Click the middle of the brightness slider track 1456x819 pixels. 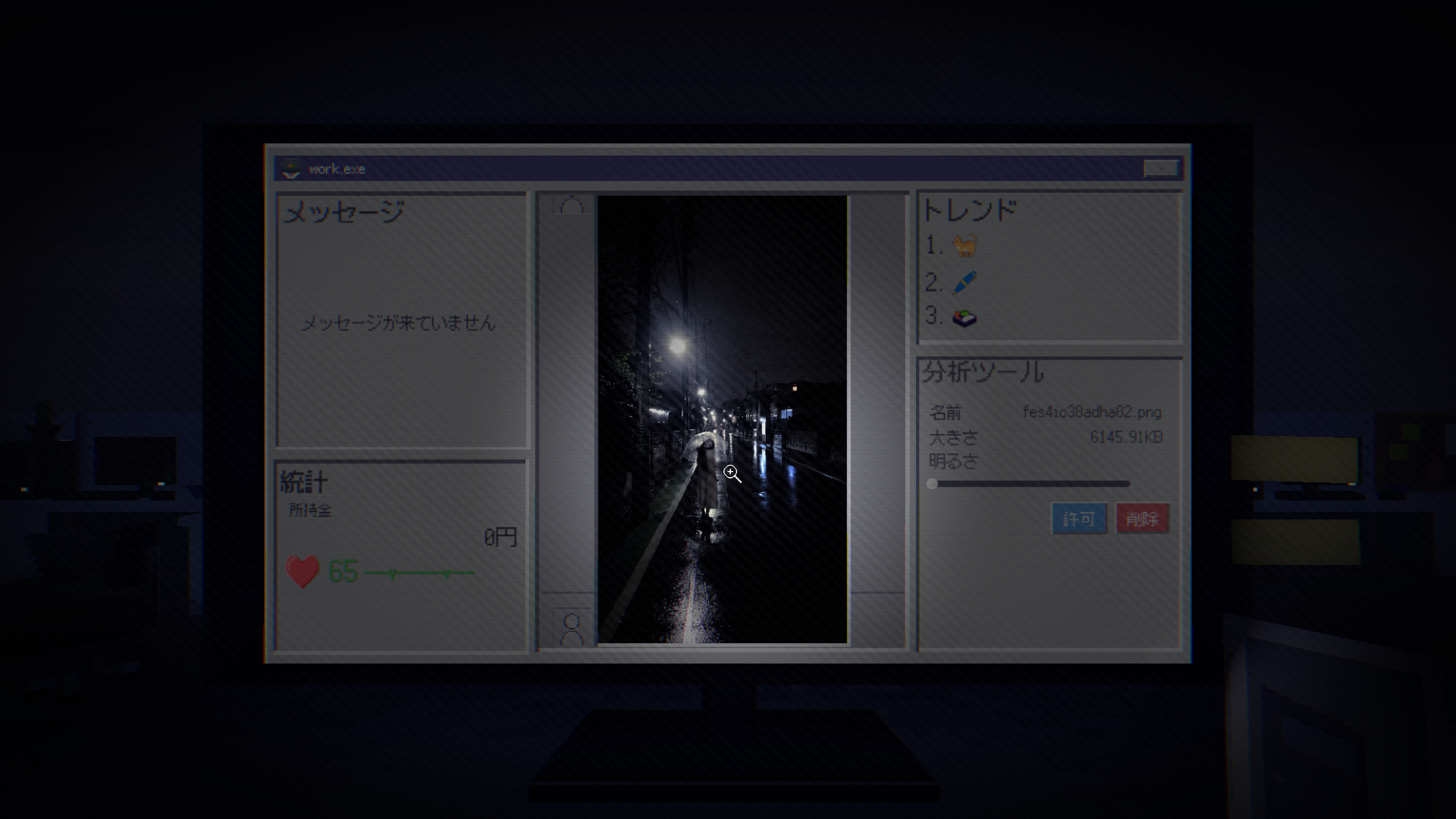pos(1029,484)
